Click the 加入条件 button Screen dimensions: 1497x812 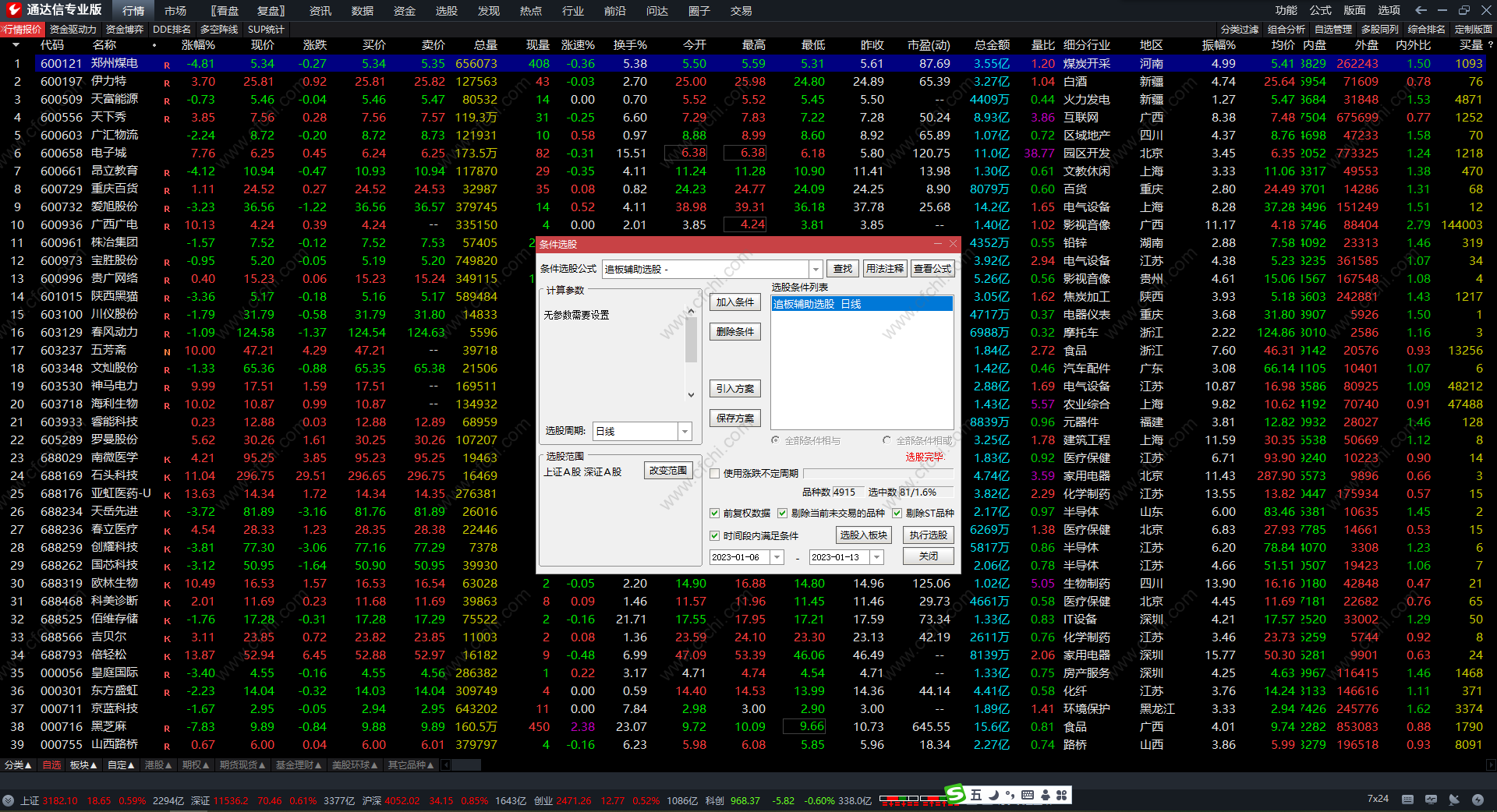(x=734, y=302)
